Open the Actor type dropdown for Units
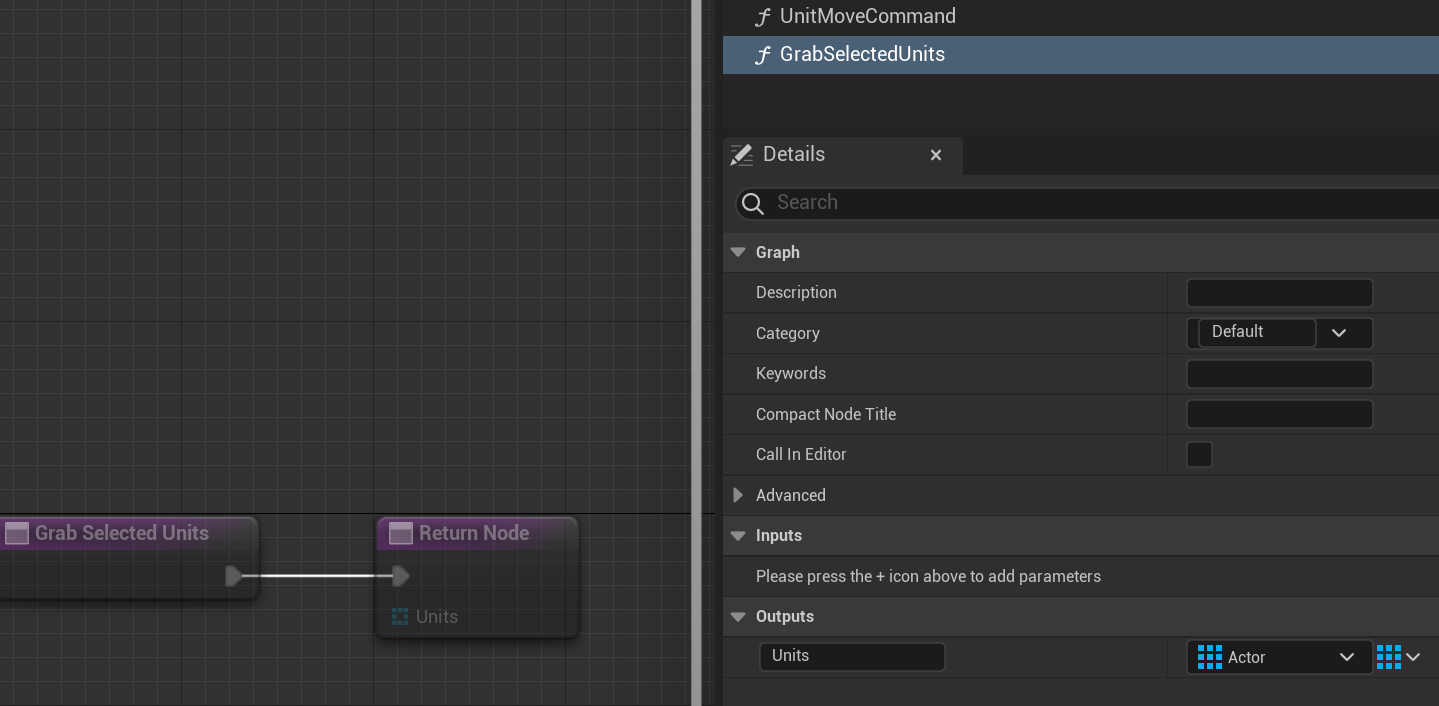Image resolution: width=1439 pixels, height=706 pixels. point(1279,657)
